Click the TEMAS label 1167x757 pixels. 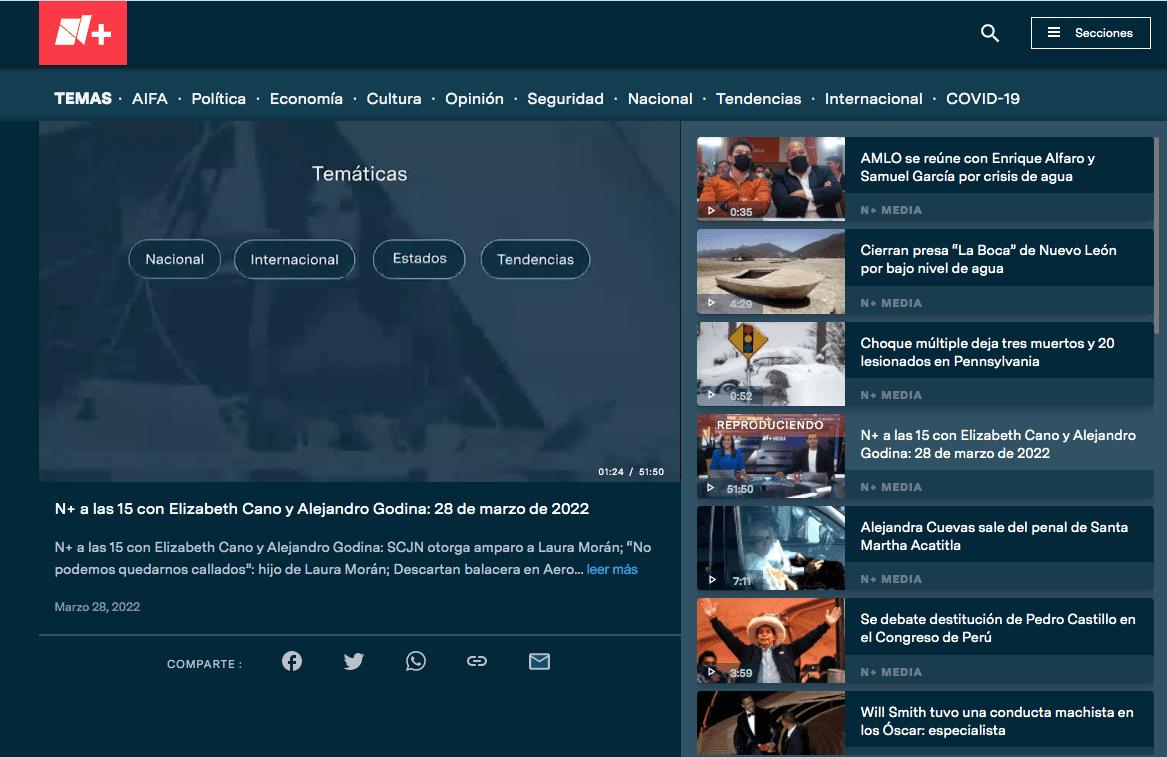point(83,98)
